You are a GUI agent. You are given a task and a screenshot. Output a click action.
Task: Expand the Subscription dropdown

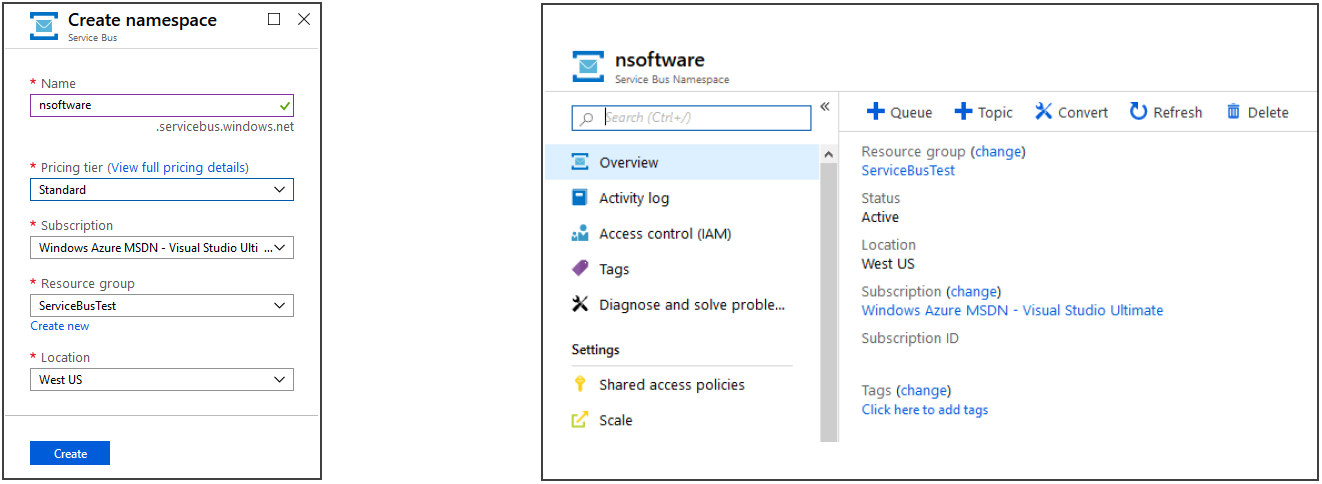point(162,248)
